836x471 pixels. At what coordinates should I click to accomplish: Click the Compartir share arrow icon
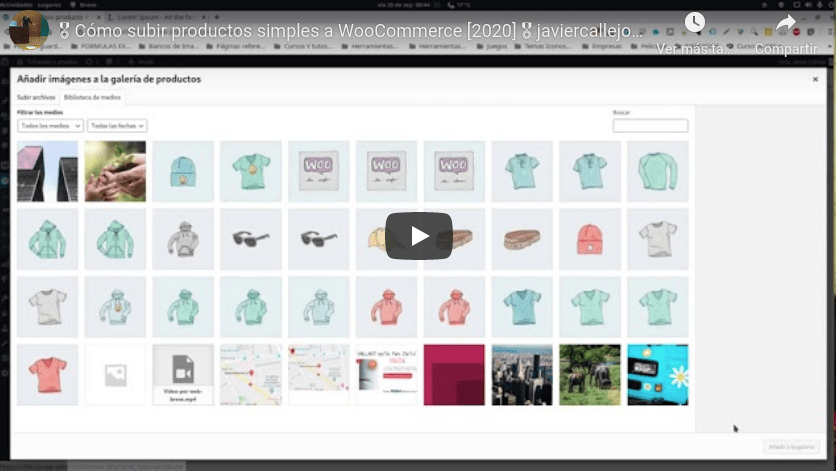785,23
